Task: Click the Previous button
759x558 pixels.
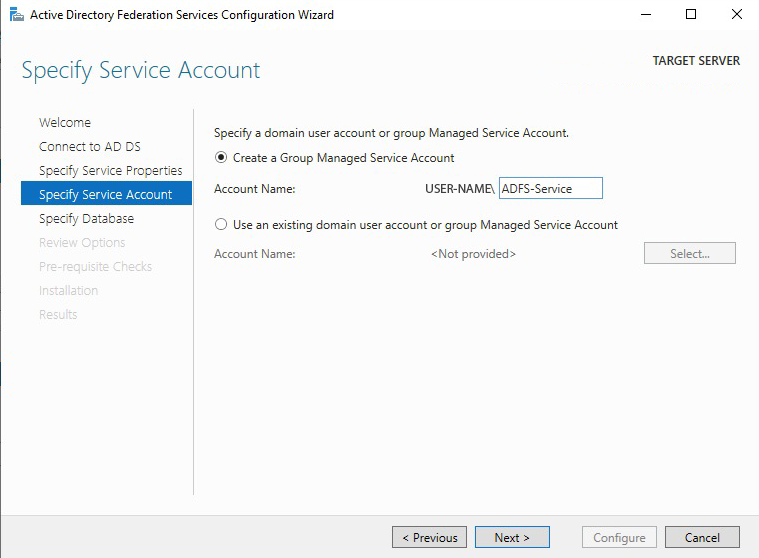Action: [429, 537]
